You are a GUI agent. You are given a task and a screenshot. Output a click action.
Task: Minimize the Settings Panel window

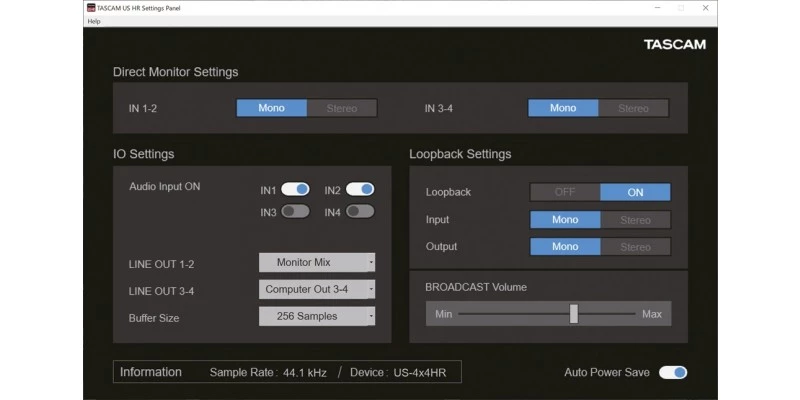click(x=655, y=7)
